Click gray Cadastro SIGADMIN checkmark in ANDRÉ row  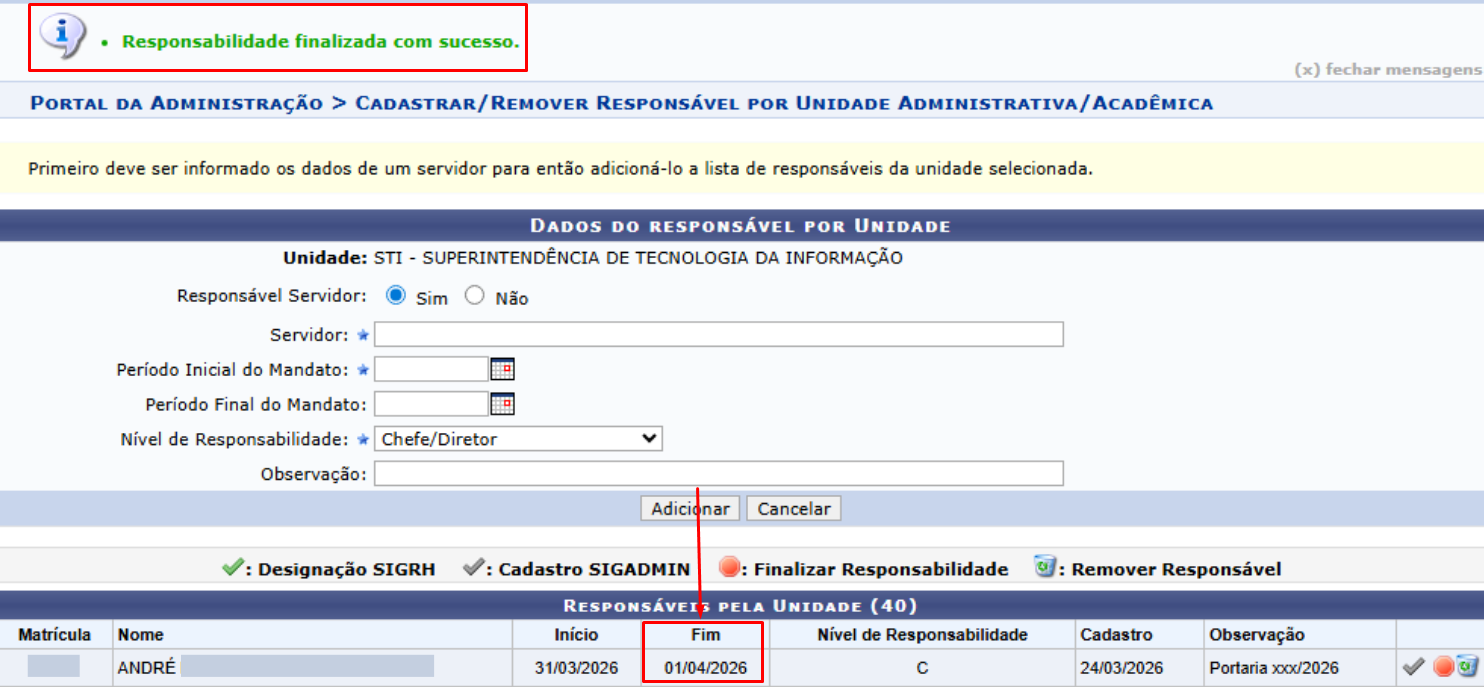click(x=1414, y=666)
